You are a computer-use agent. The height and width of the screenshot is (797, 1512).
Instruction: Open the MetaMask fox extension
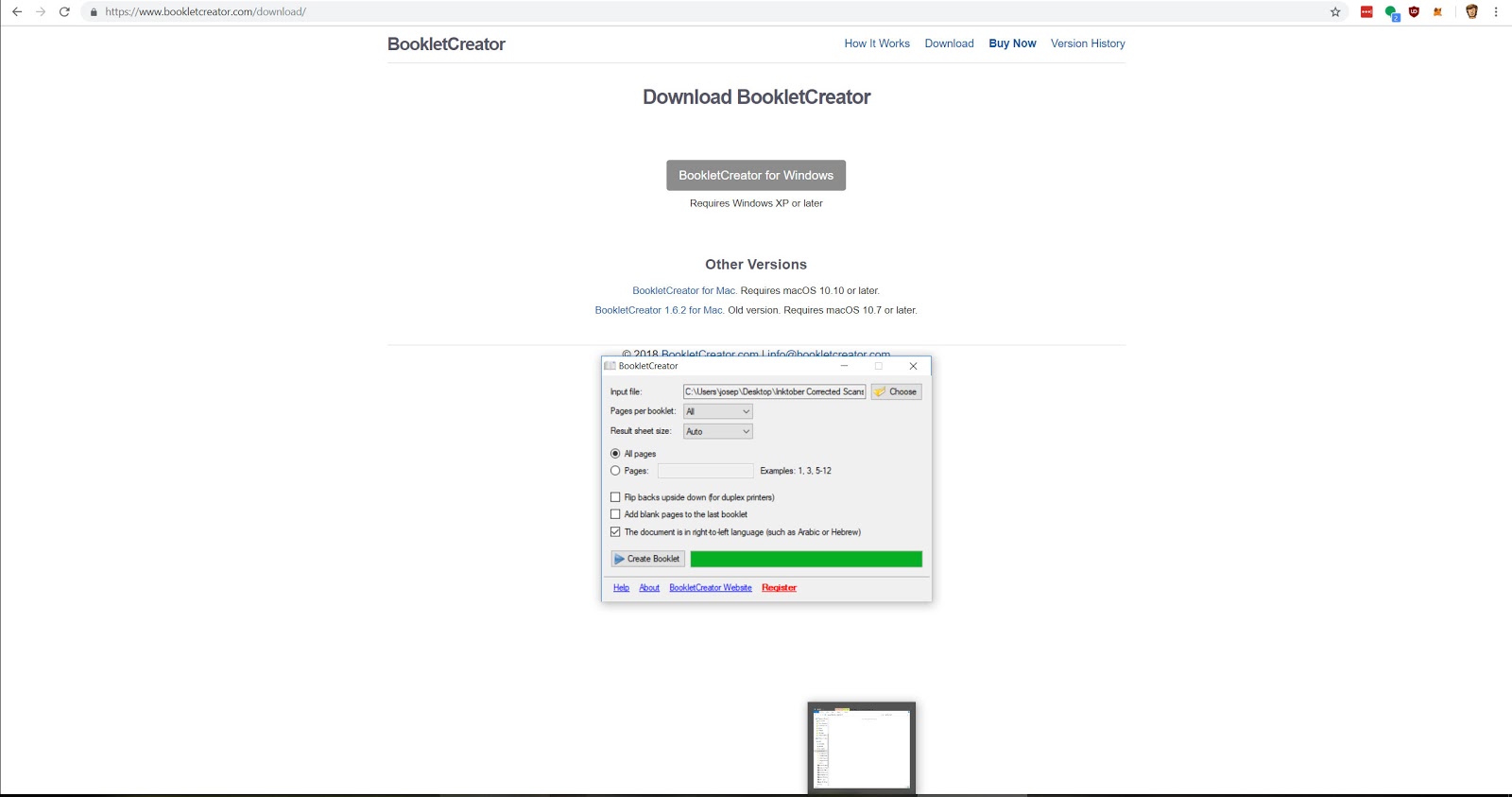pos(1437,12)
